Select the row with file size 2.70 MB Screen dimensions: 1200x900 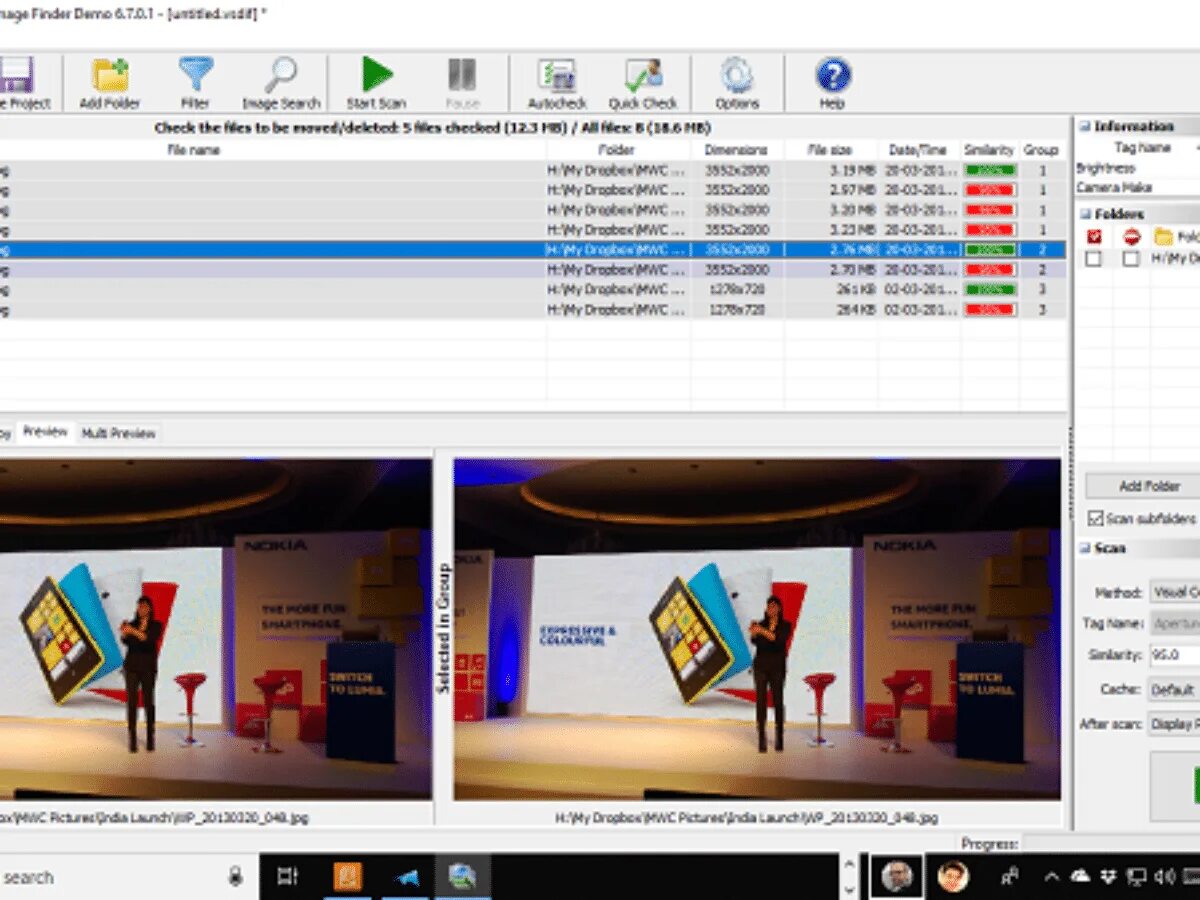point(533,270)
